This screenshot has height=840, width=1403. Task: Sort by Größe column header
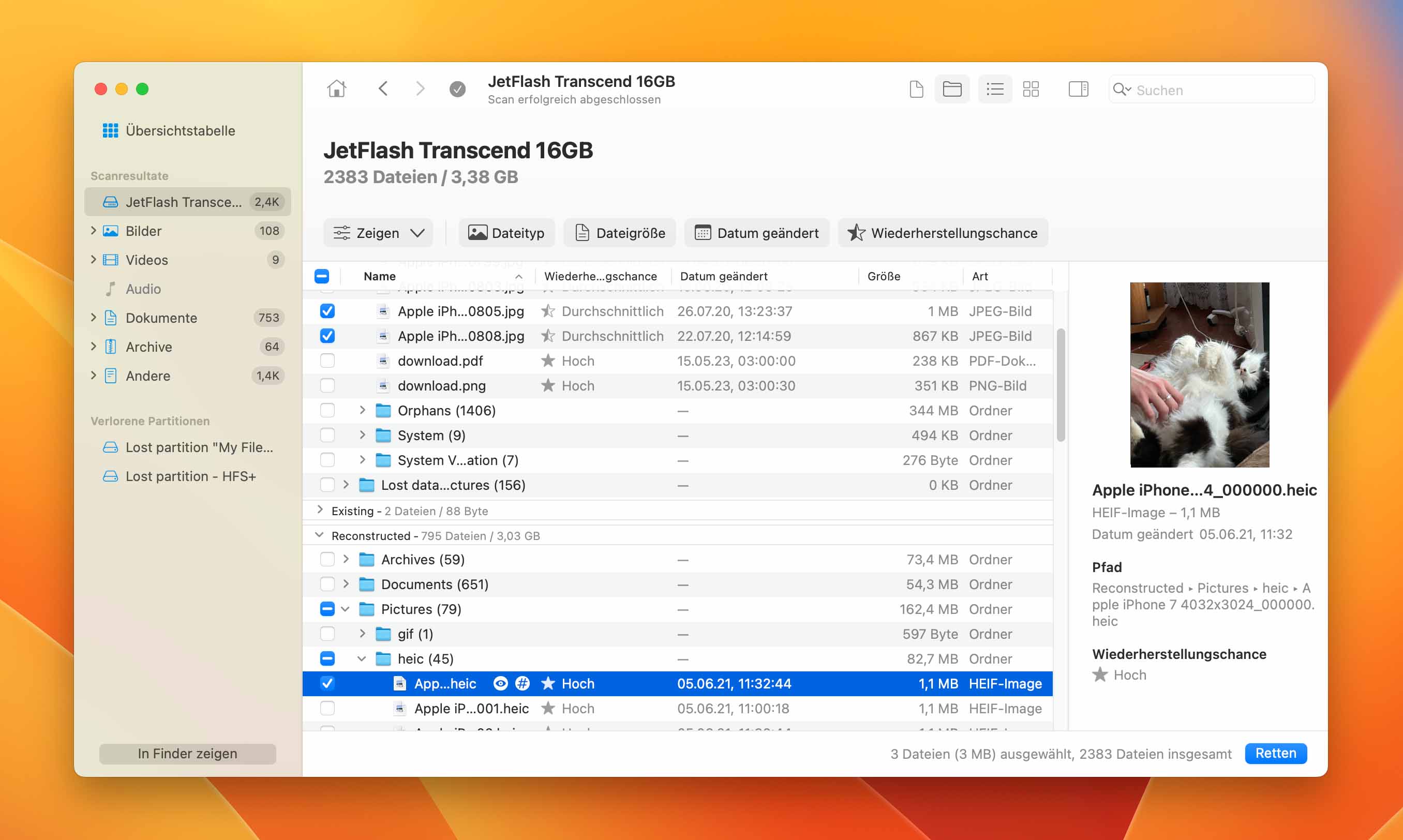[911, 276]
